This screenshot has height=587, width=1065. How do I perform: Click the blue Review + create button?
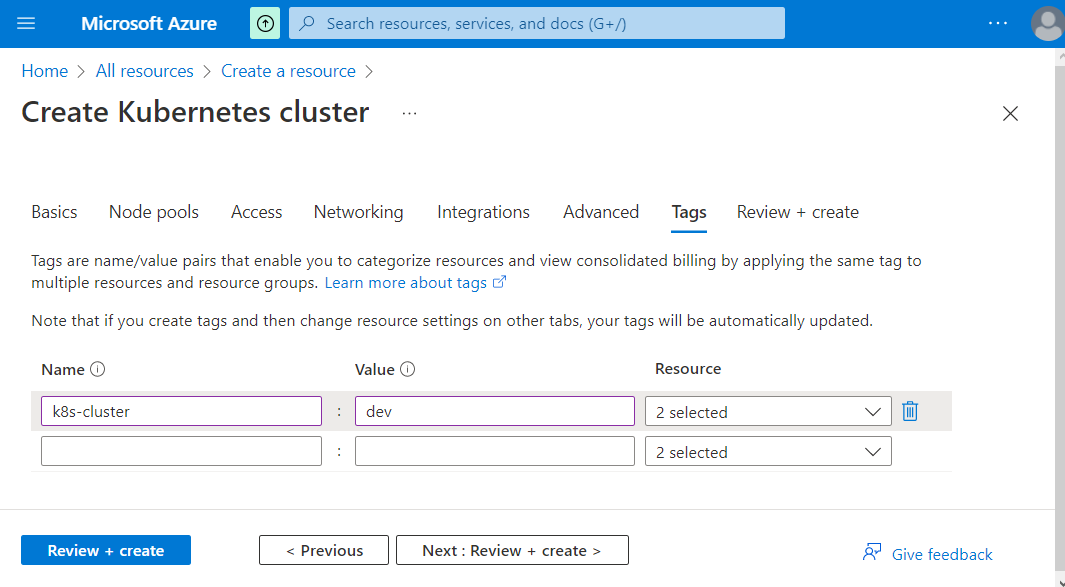[106, 550]
